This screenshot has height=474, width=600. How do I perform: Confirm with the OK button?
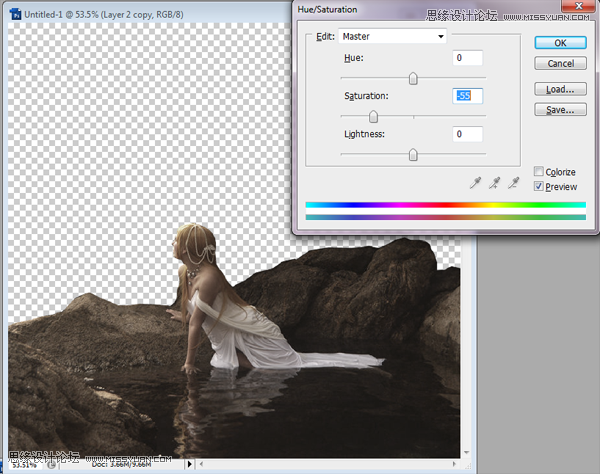[560, 43]
